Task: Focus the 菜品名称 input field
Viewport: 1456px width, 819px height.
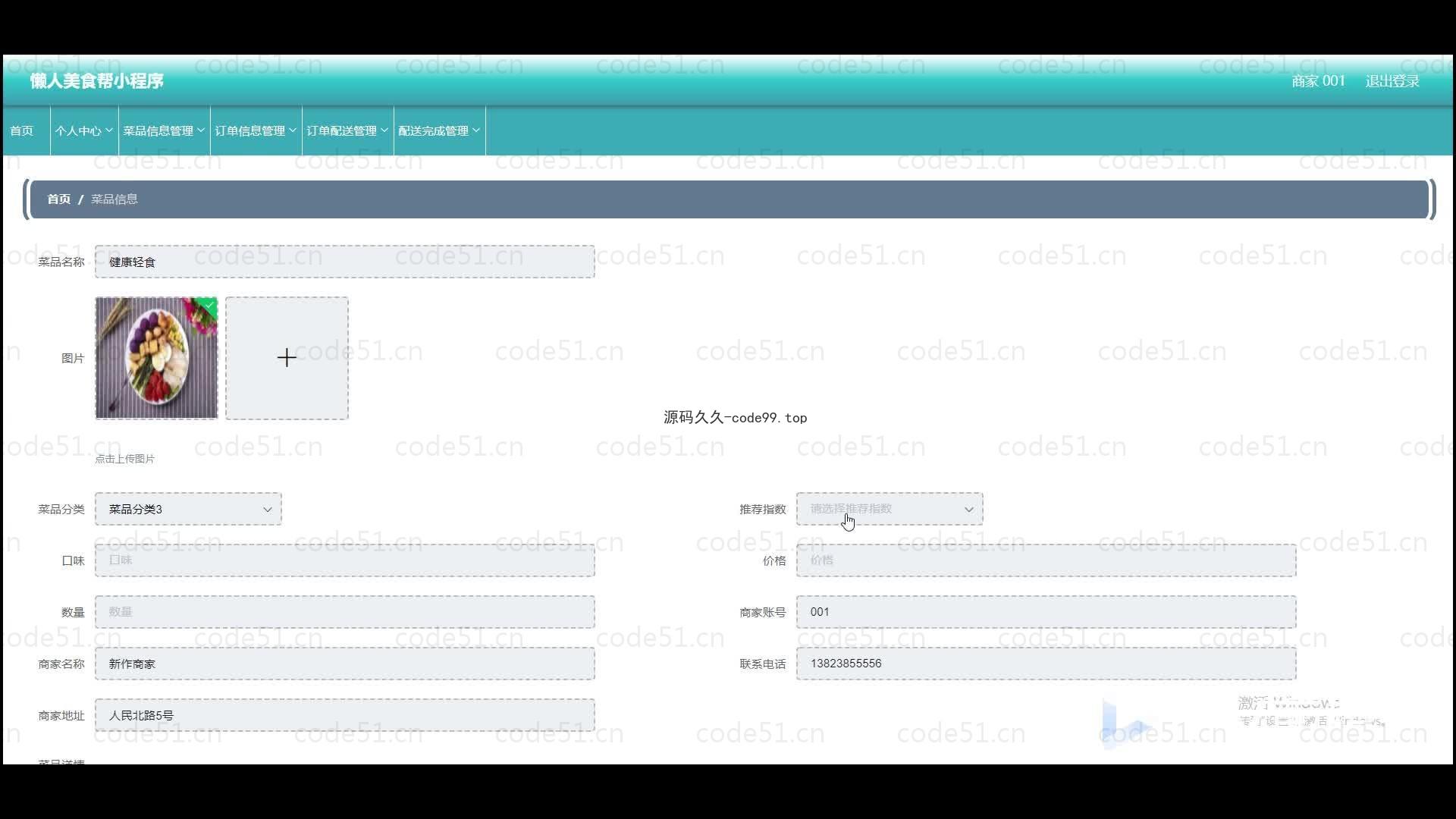Action: (x=345, y=262)
